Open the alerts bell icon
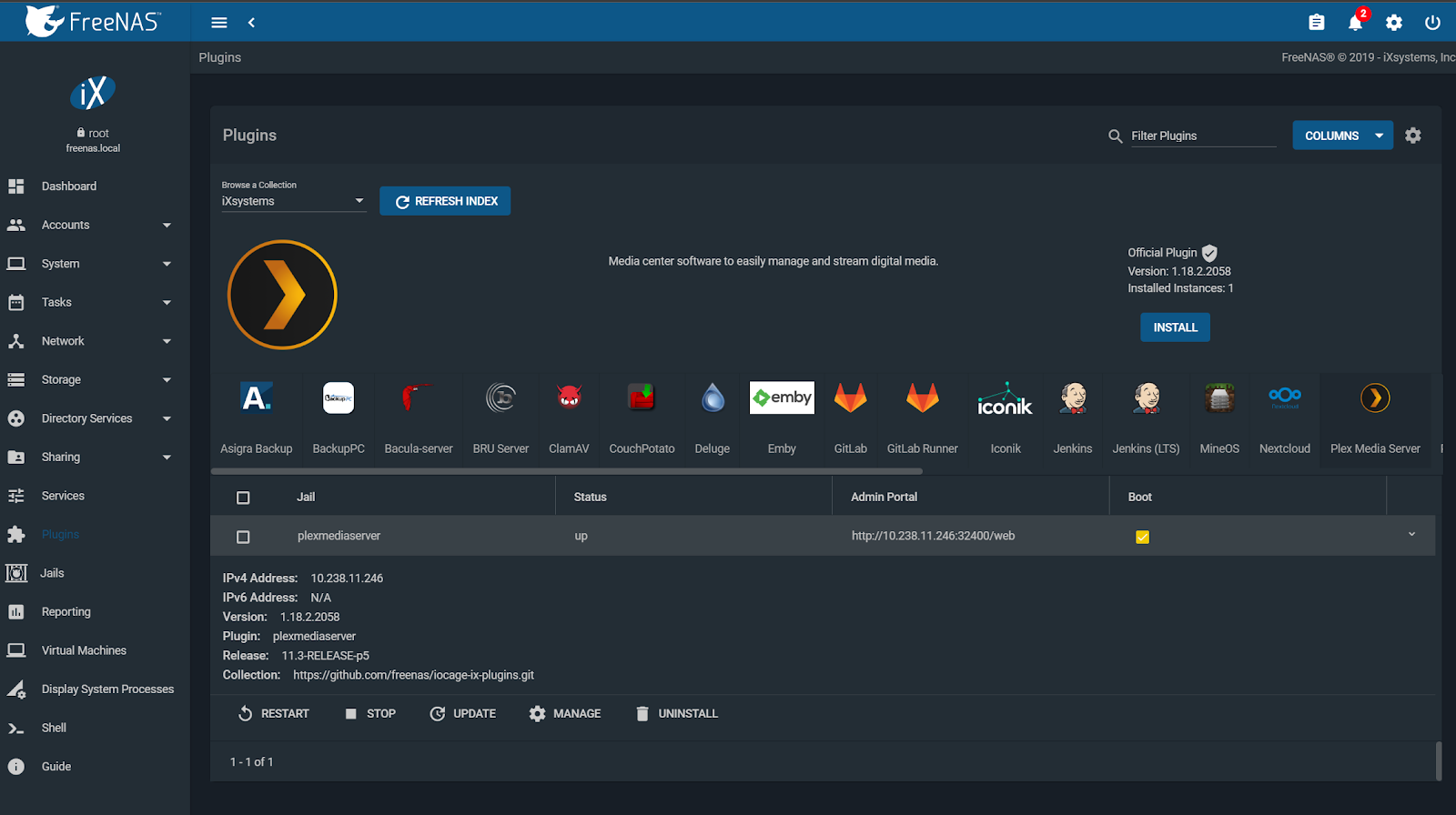Image resolution: width=1456 pixels, height=815 pixels. (x=1355, y=23)
